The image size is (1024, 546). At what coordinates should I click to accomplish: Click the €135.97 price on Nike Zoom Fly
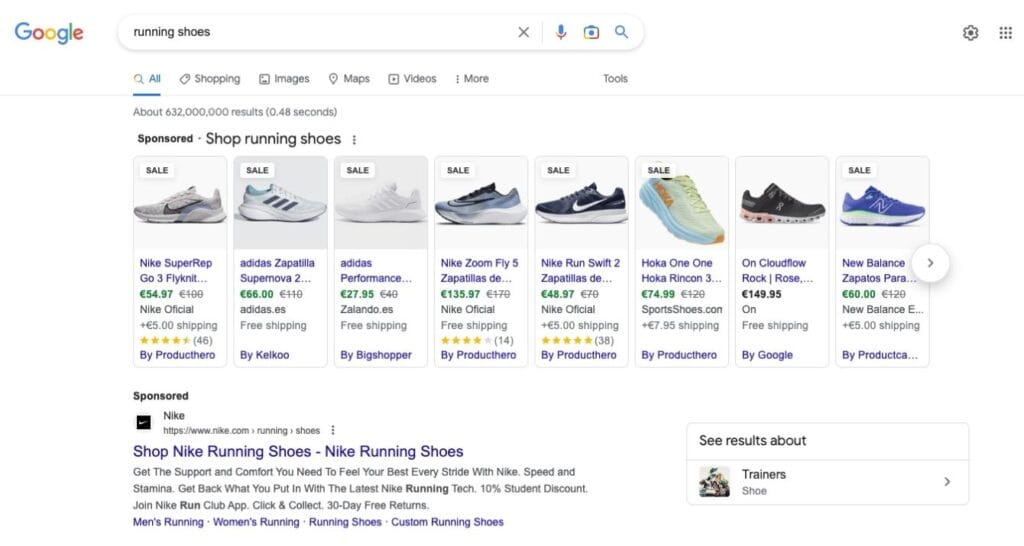pos(460,295)
